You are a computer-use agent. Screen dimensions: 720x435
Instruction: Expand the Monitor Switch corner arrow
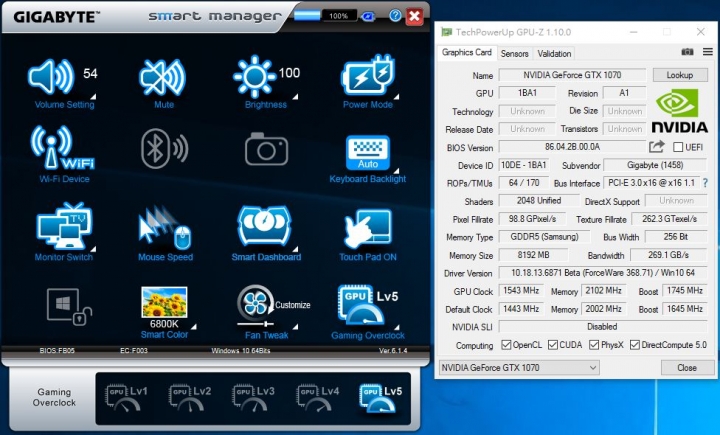pos(93,249)
